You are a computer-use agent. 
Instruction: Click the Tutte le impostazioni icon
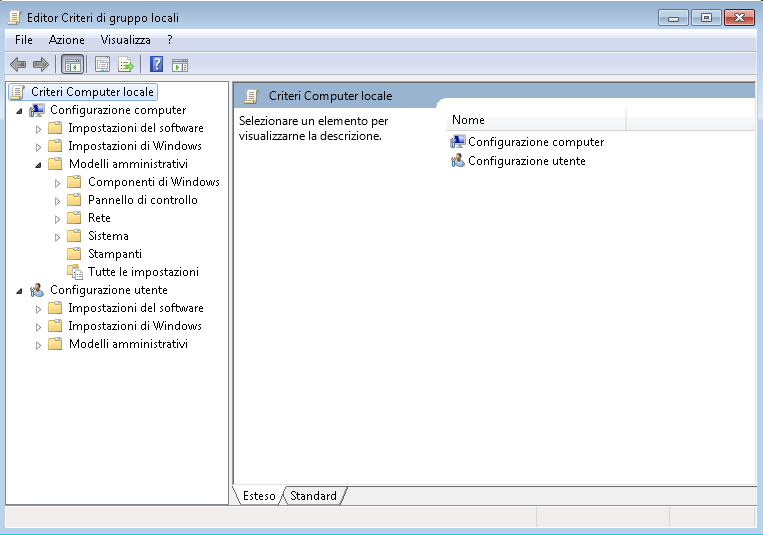(x=75, y=272)
